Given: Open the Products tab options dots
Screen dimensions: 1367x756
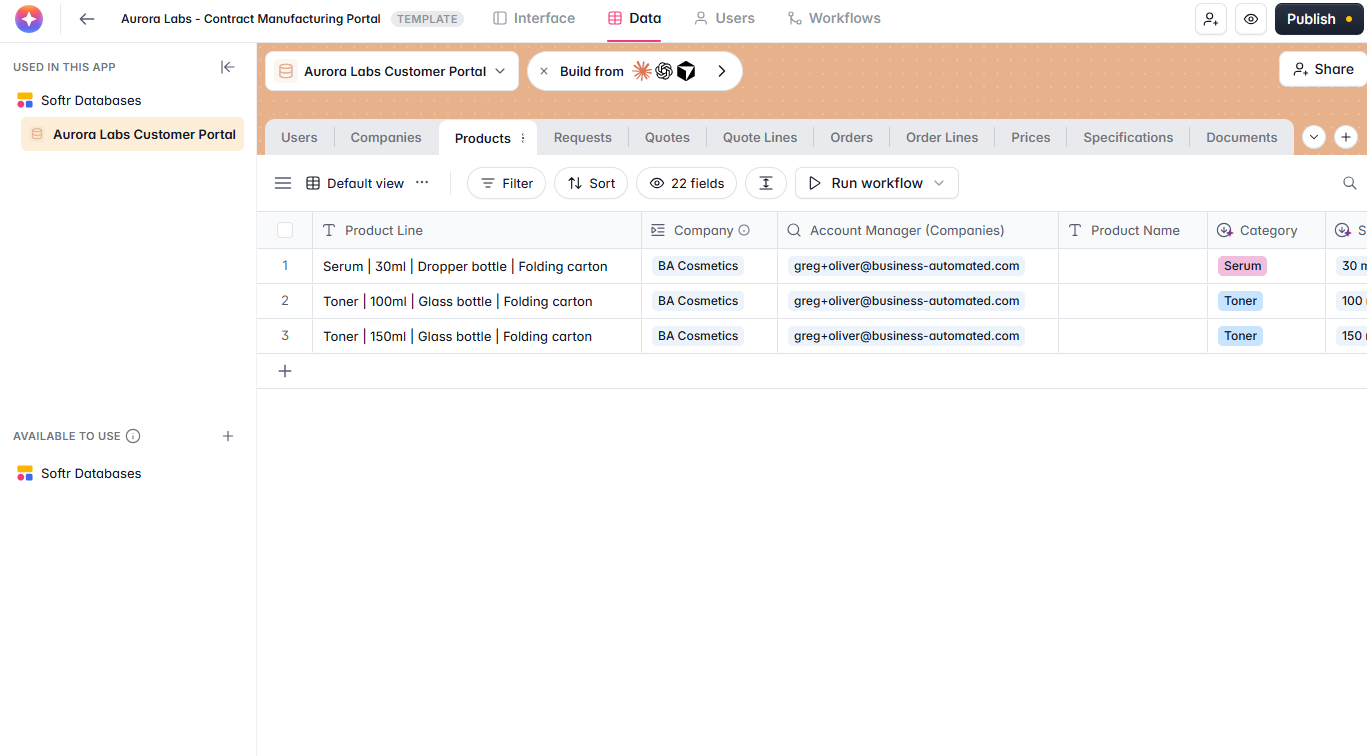Looking at the screenshot, I should 523,138.
